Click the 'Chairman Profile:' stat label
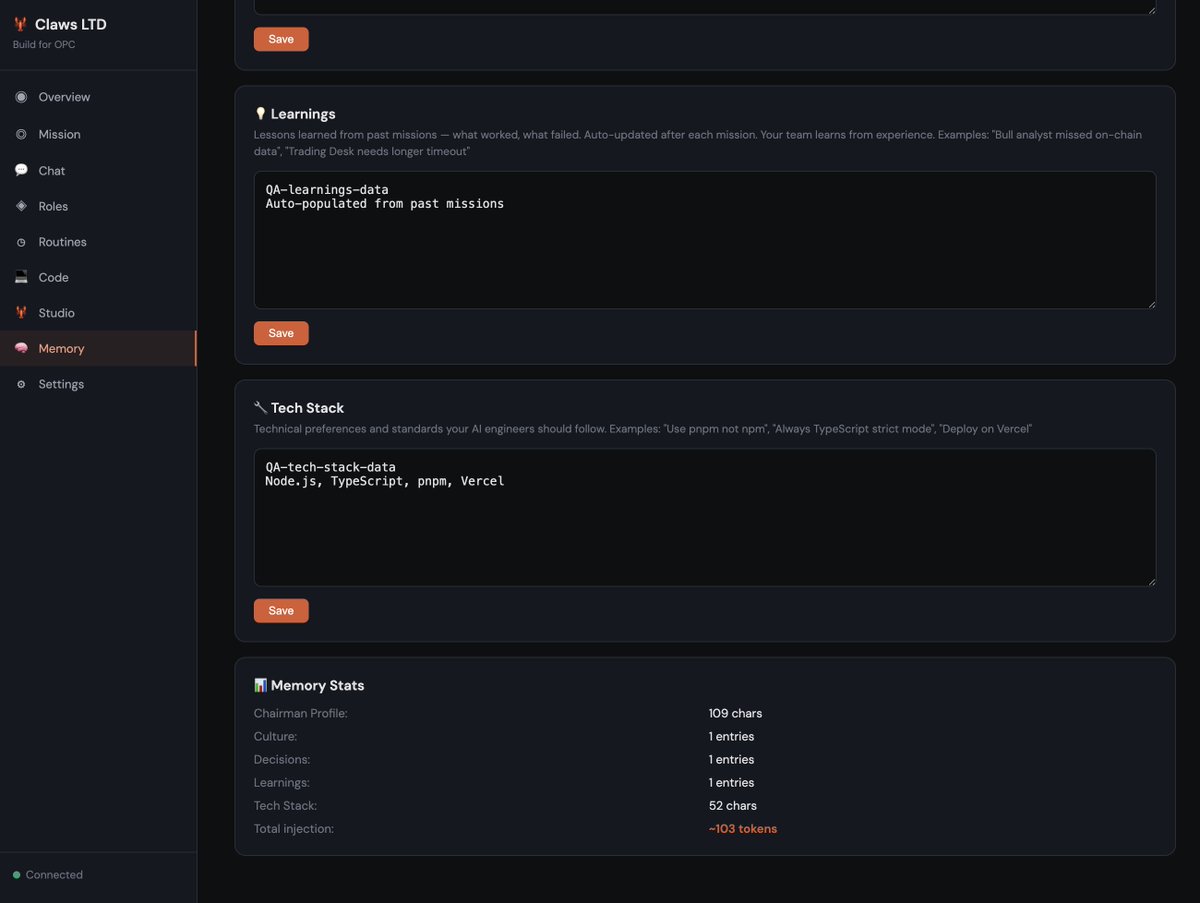 [x=300, y=714]
